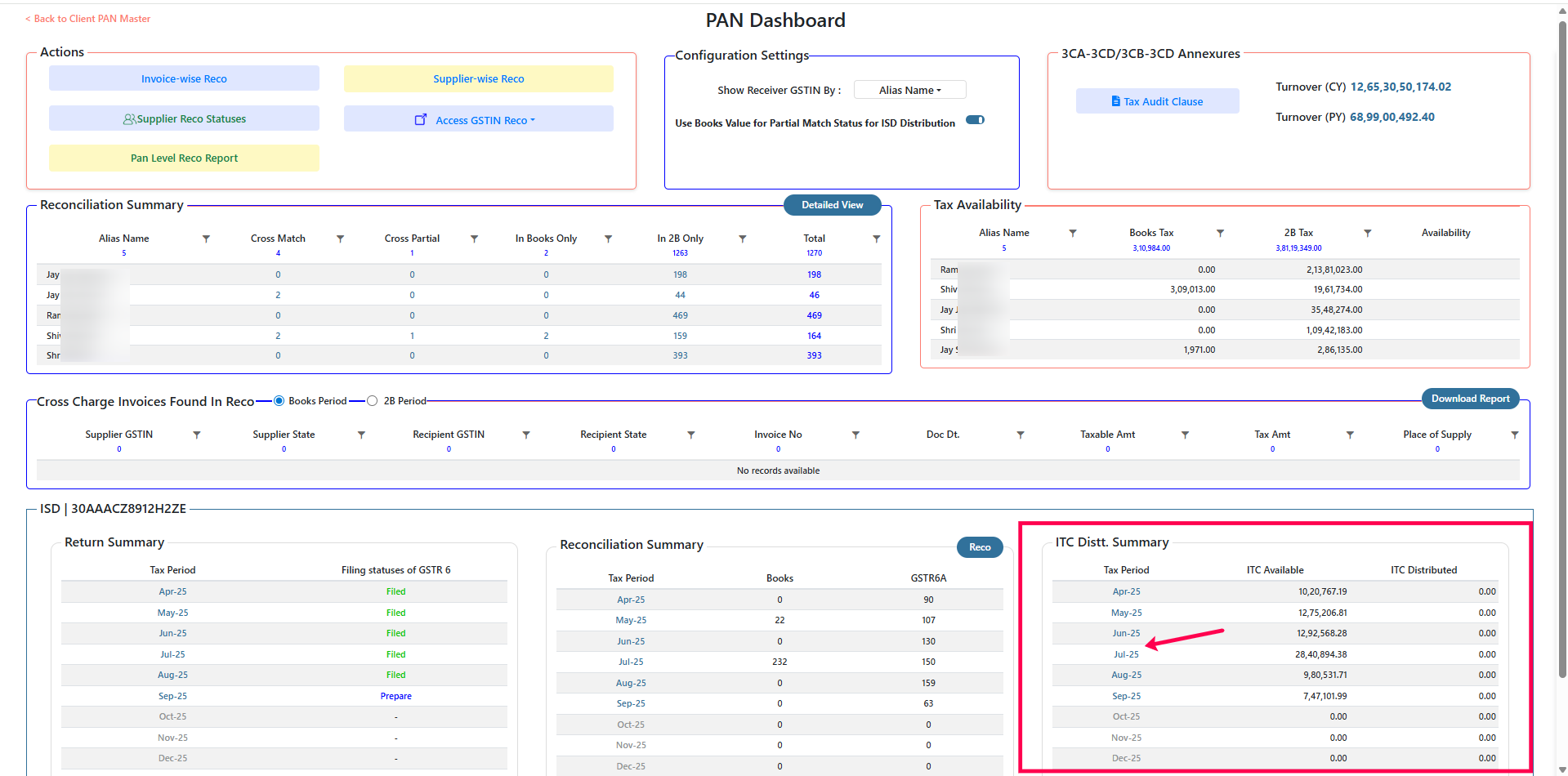Toggle Use Books Value for Partial Match switch

(975, 120)
